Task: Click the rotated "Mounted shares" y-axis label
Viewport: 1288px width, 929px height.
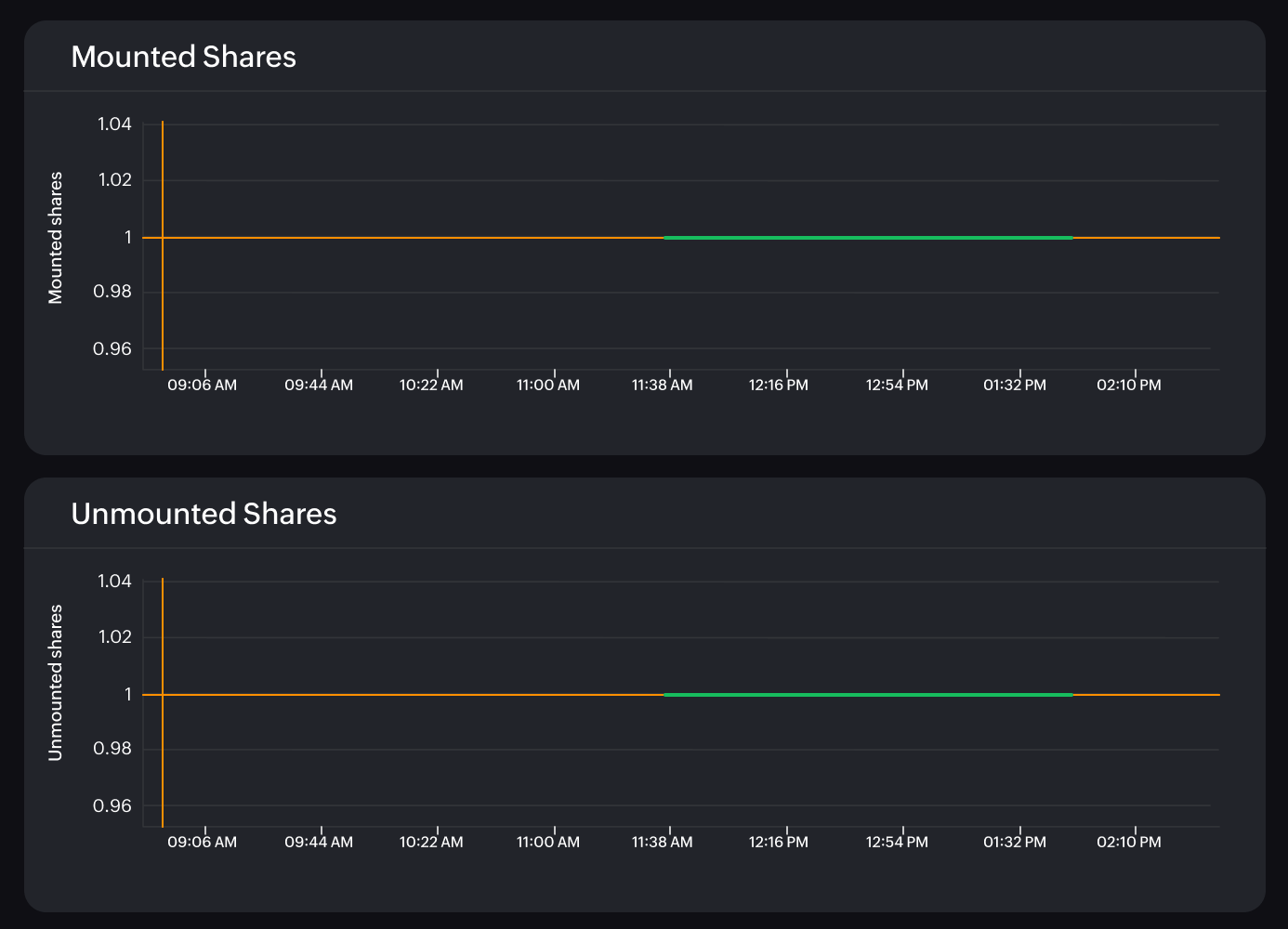Action: click(56, 238)
